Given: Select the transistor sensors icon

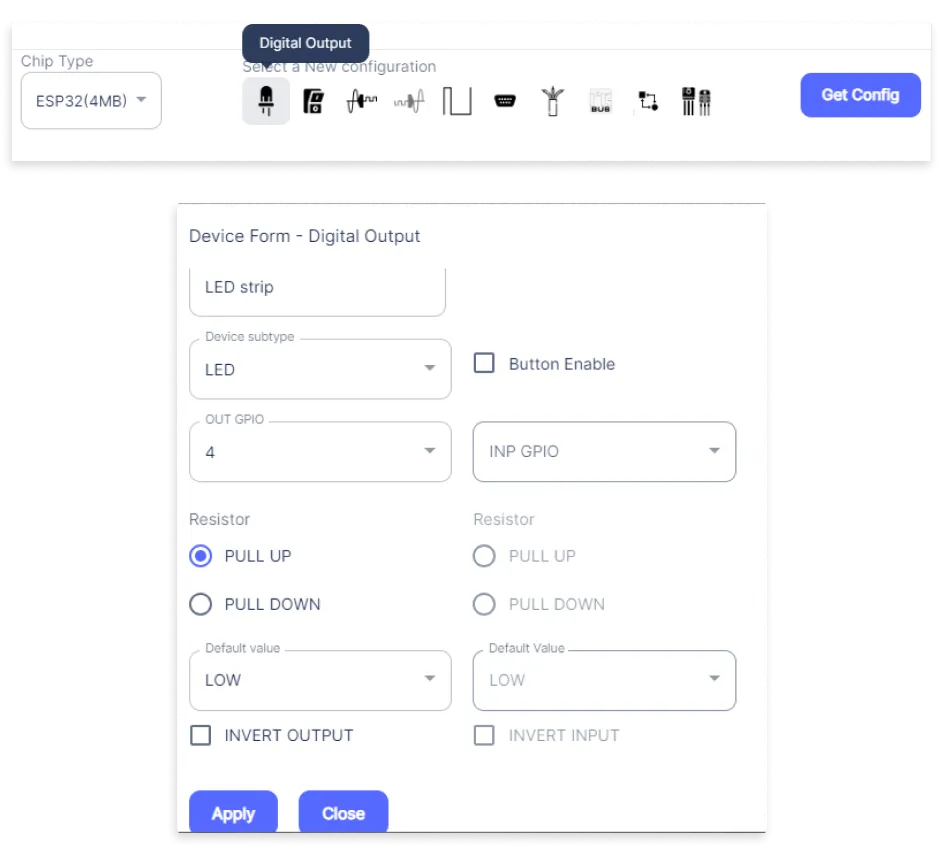Looking at the screenshot, I should (x=696, y=101).
